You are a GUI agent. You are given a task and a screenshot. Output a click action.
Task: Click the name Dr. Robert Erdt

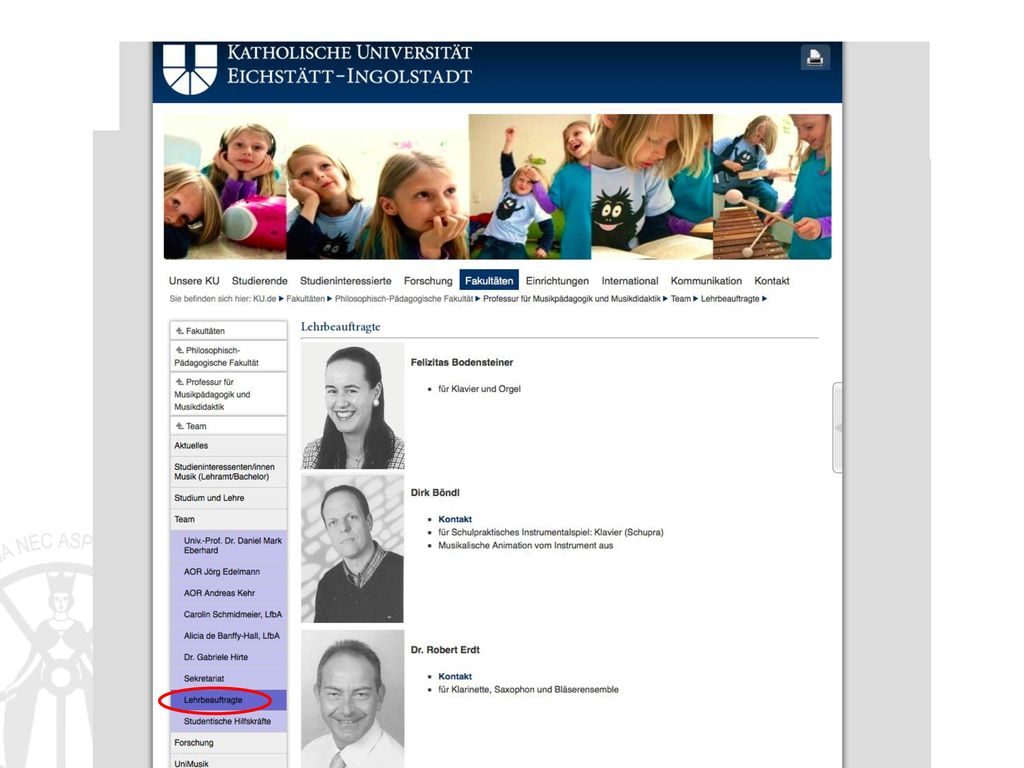[445, 650]
